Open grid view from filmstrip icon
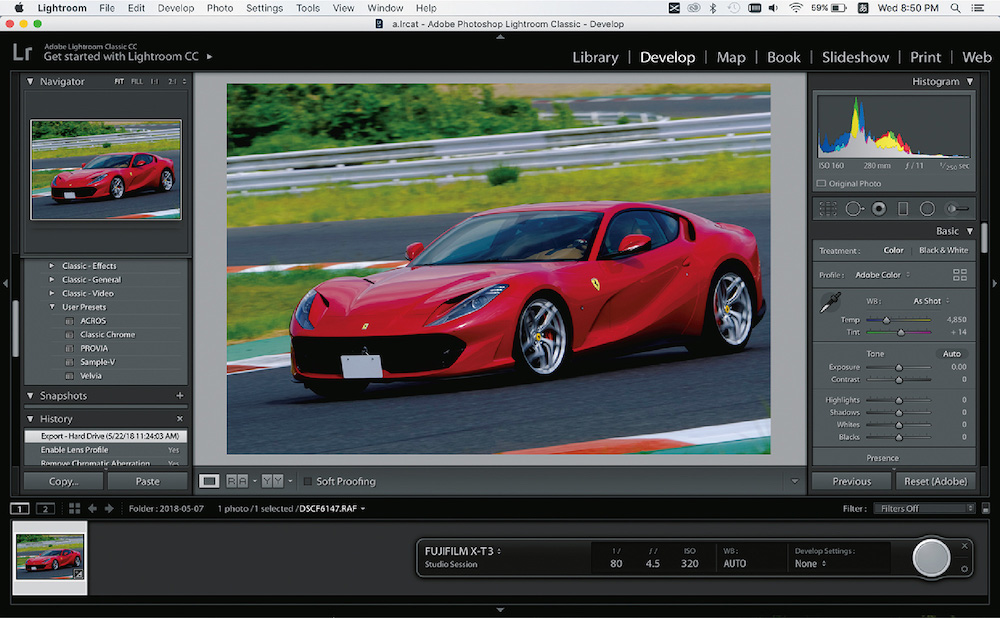Screen dimensions: 1000x618 (75, 509)
